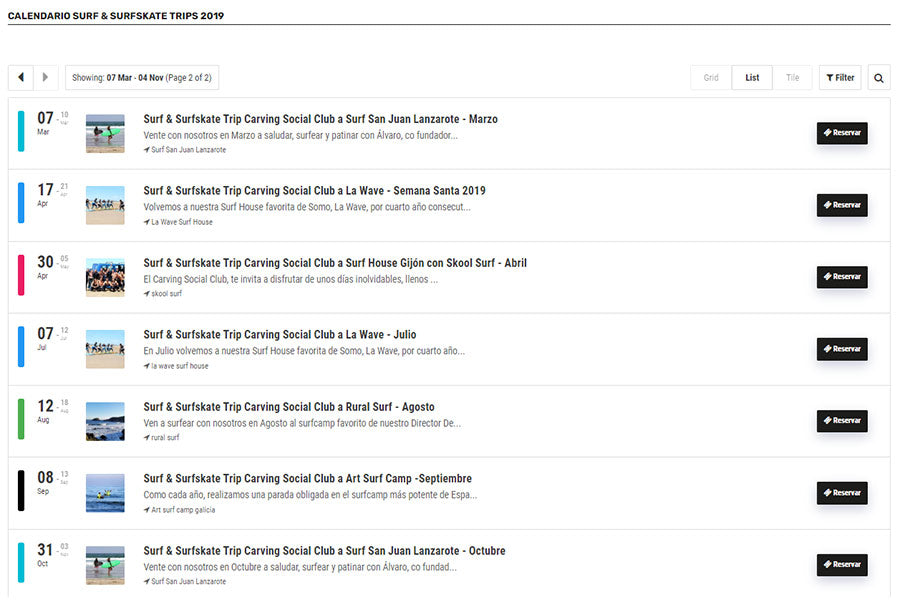The image size is (900, 600).
Task: Click Surf San Juan Lanzarote location under Marzo trip
Action: pyautogui.click(x=187, y=150)
